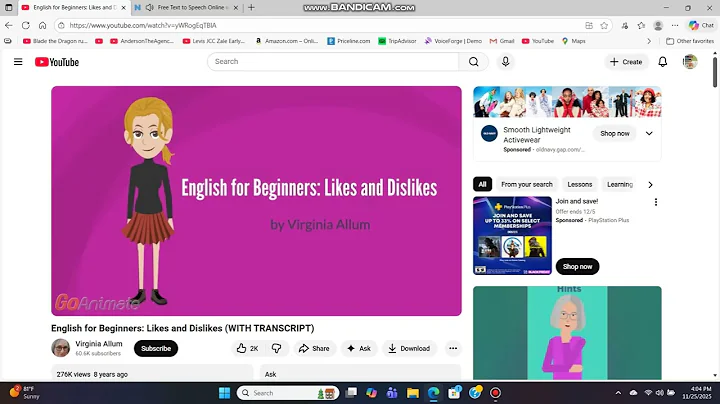Open TripAdvisor bookmark
Screen dimensions: 720x404
pyautogui.click(x=397, y=41)
